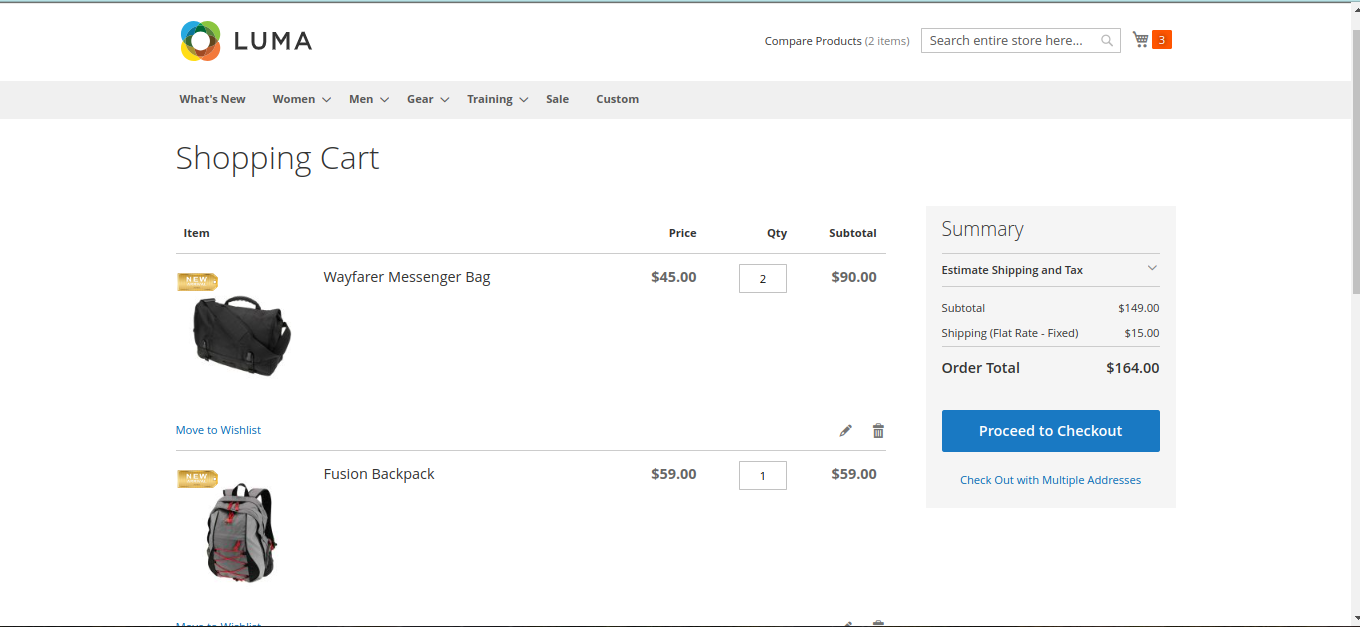Select the Custom menu item
Image resolution: width=1360 pixels, height=627 pixels.
click(617, 99)
